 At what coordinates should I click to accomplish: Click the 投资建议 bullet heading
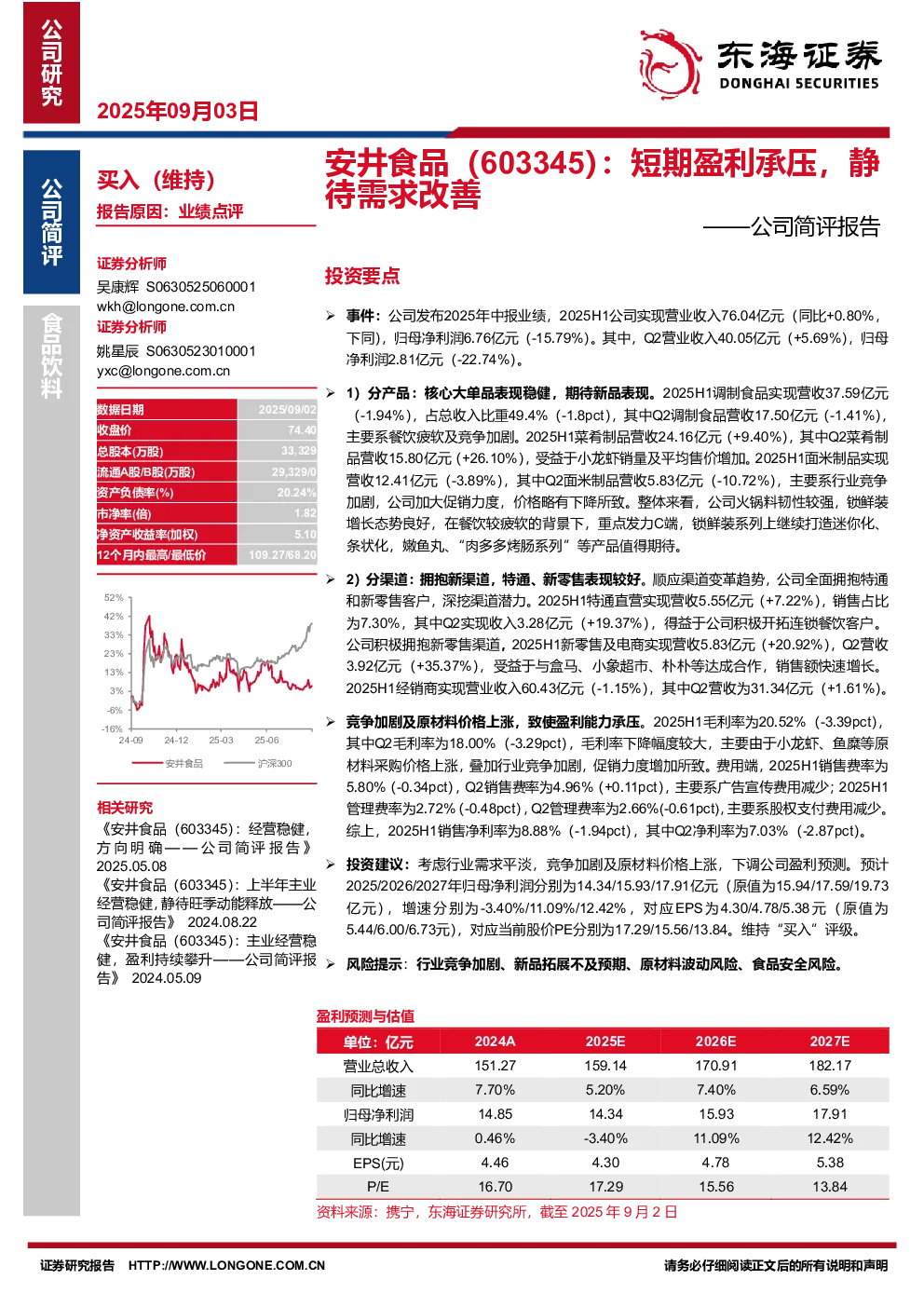click(376, 865)
